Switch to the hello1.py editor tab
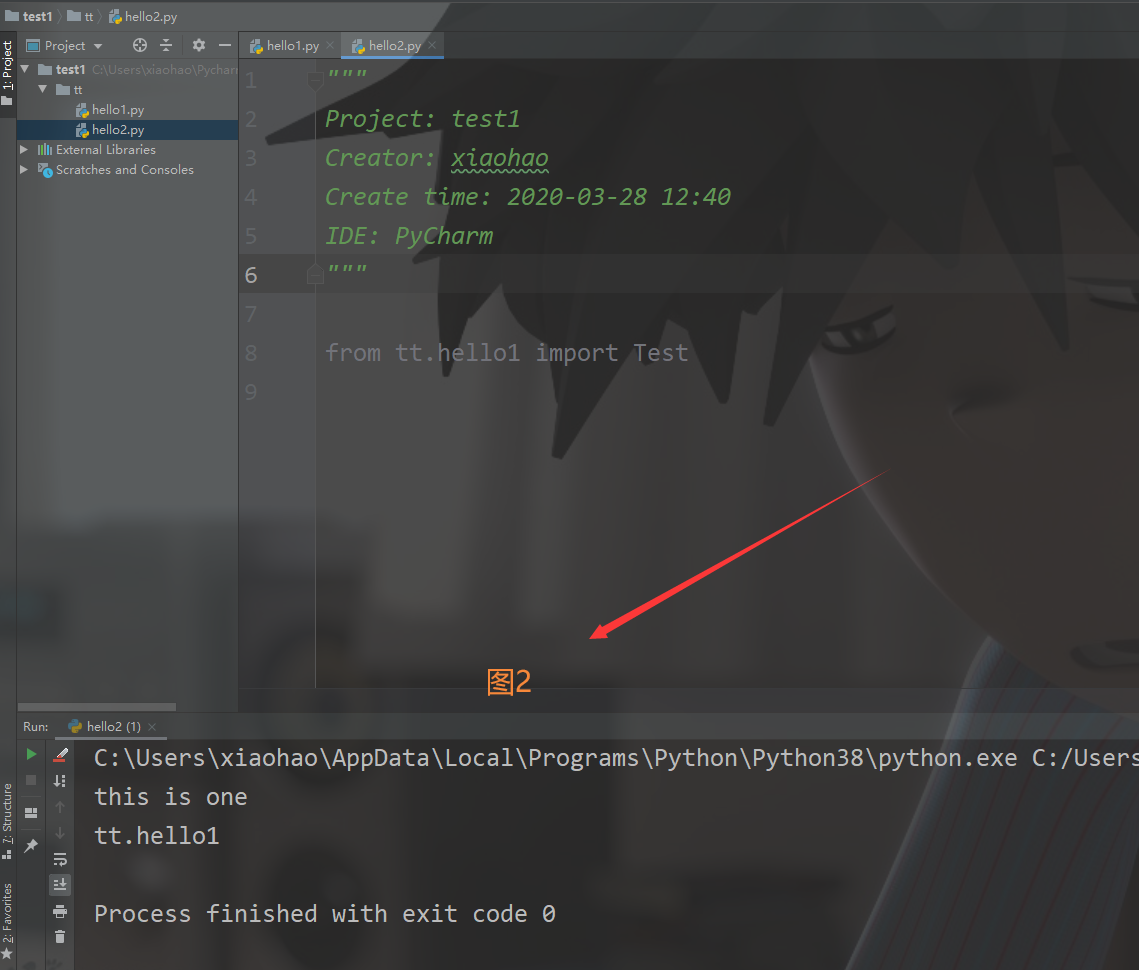The image size is (1139, 970). coord(289,45)
